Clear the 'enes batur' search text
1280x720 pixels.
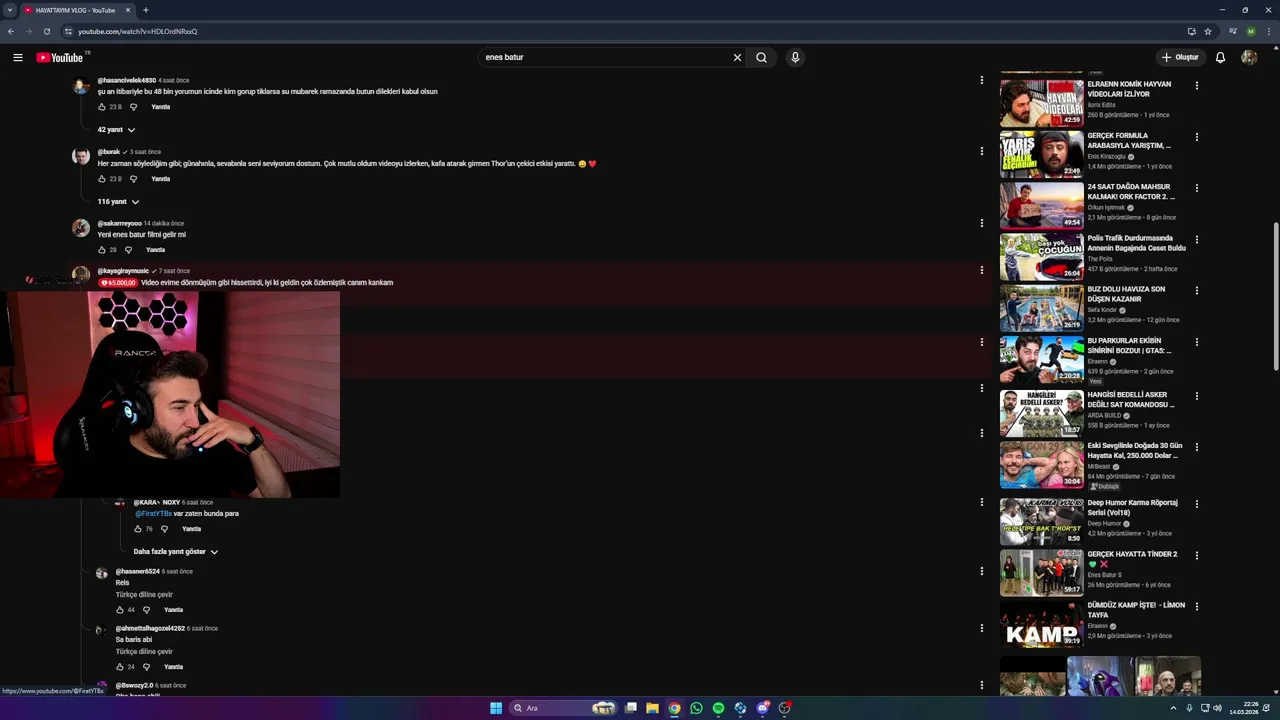(x=737, y=57)
